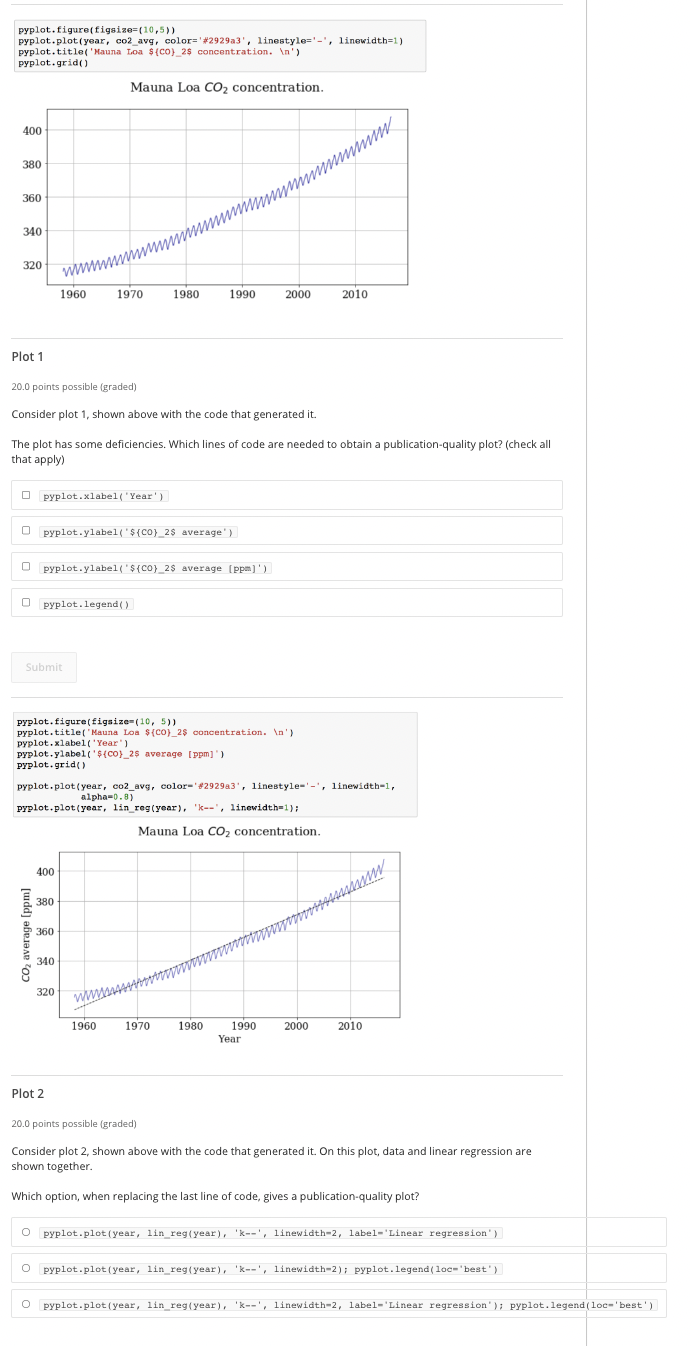Click 'Which option, when replacing the last line' text

tap(215, 1196)
